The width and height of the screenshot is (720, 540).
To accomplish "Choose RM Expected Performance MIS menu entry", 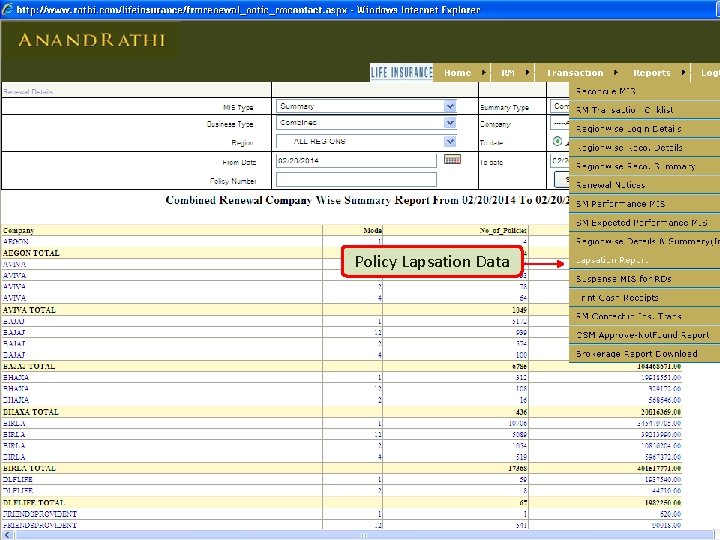I will point(644,222).
